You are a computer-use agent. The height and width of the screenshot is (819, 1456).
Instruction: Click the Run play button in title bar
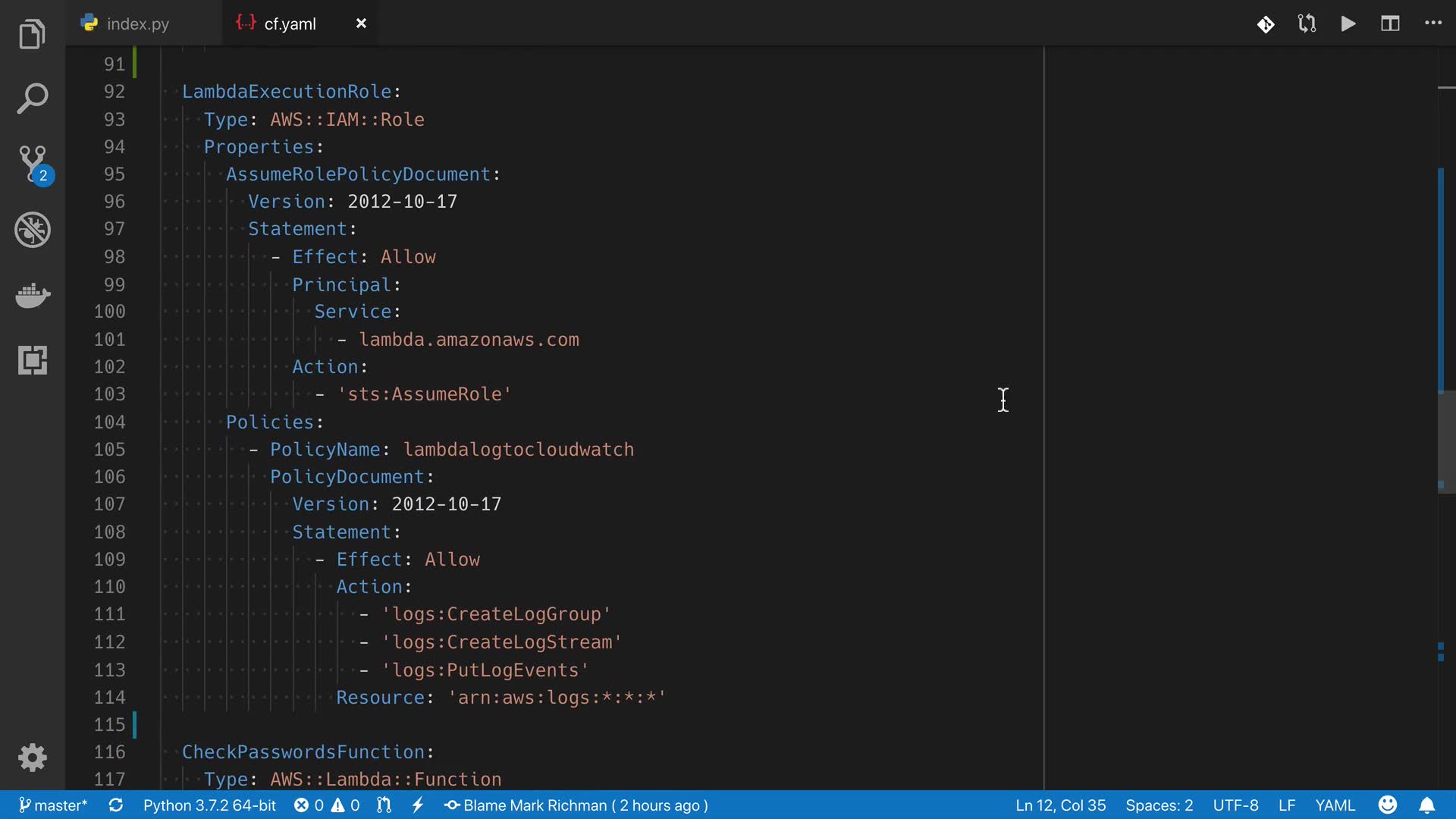pyautogui.click(x=1348, y=24)
